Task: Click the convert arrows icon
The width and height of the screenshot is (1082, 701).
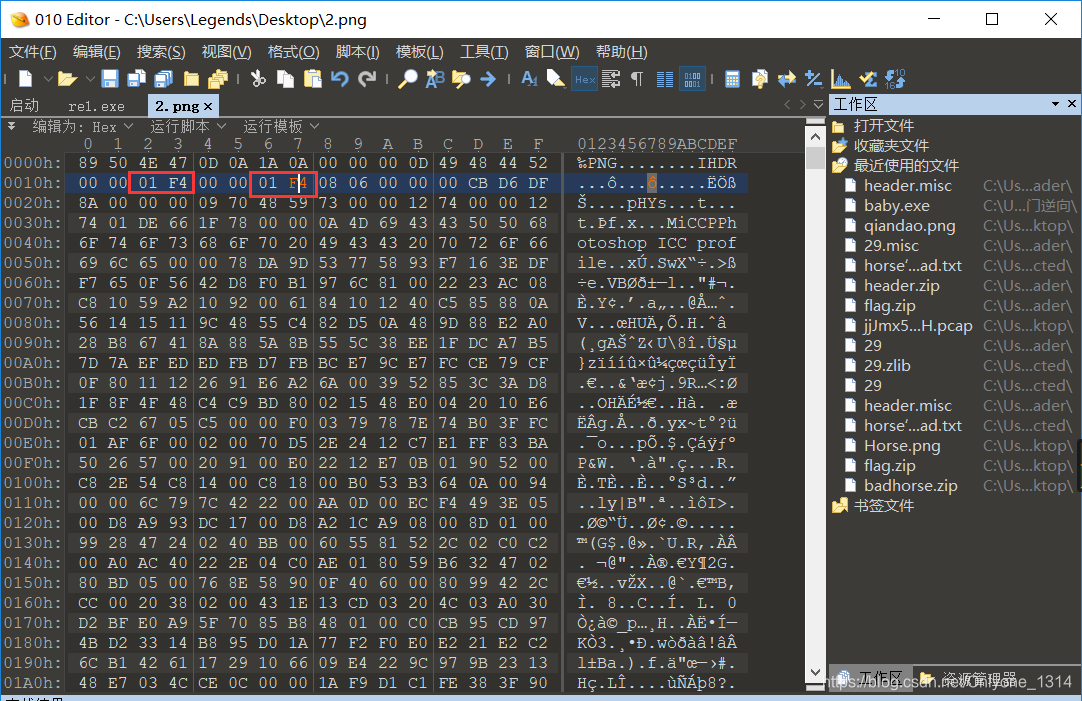Action: click(787, 79)
